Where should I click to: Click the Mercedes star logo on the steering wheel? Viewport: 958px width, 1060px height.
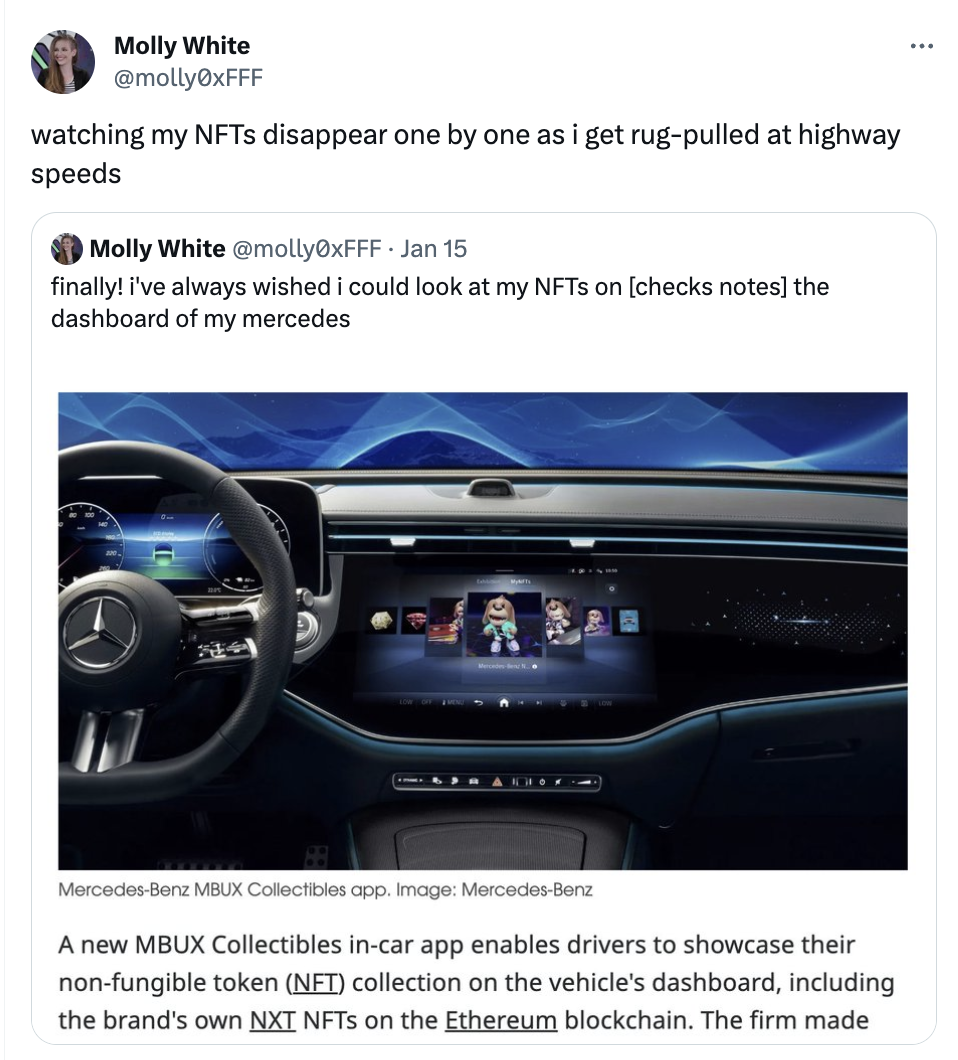coord(99,633)
